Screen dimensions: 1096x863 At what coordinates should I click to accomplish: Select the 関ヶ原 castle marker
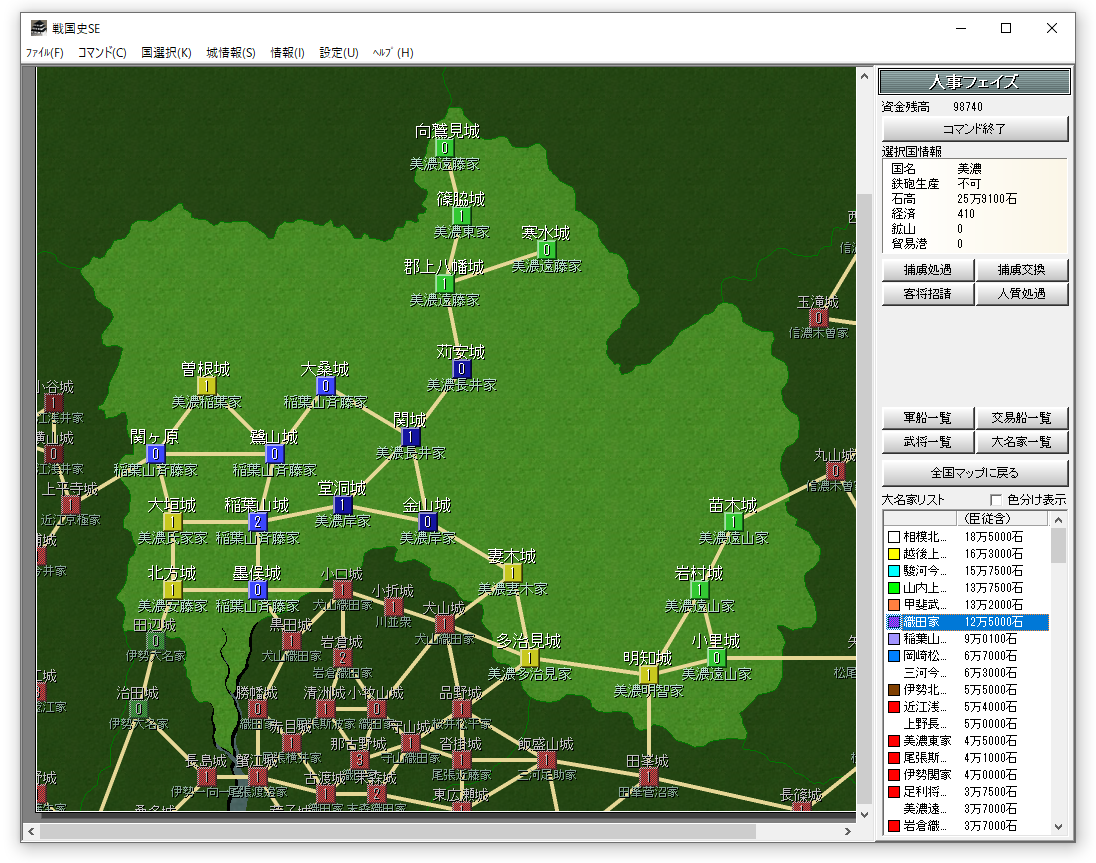tap(155, 453)
